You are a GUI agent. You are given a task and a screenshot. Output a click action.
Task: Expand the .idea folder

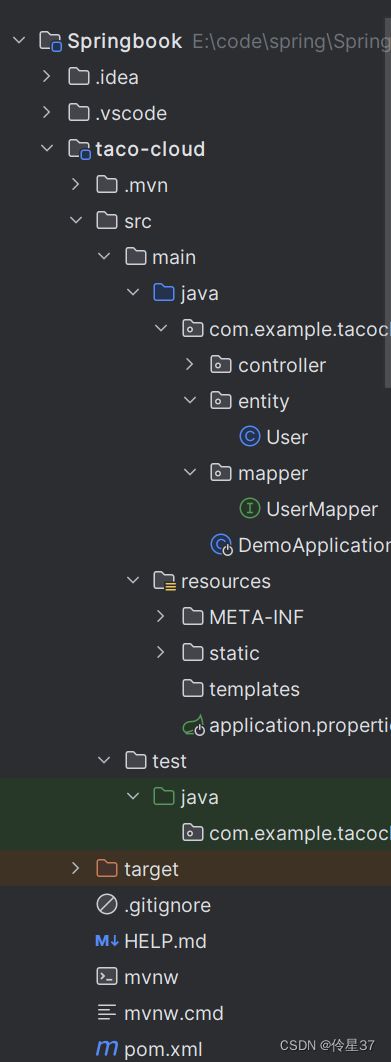click(x=46, y=77)
